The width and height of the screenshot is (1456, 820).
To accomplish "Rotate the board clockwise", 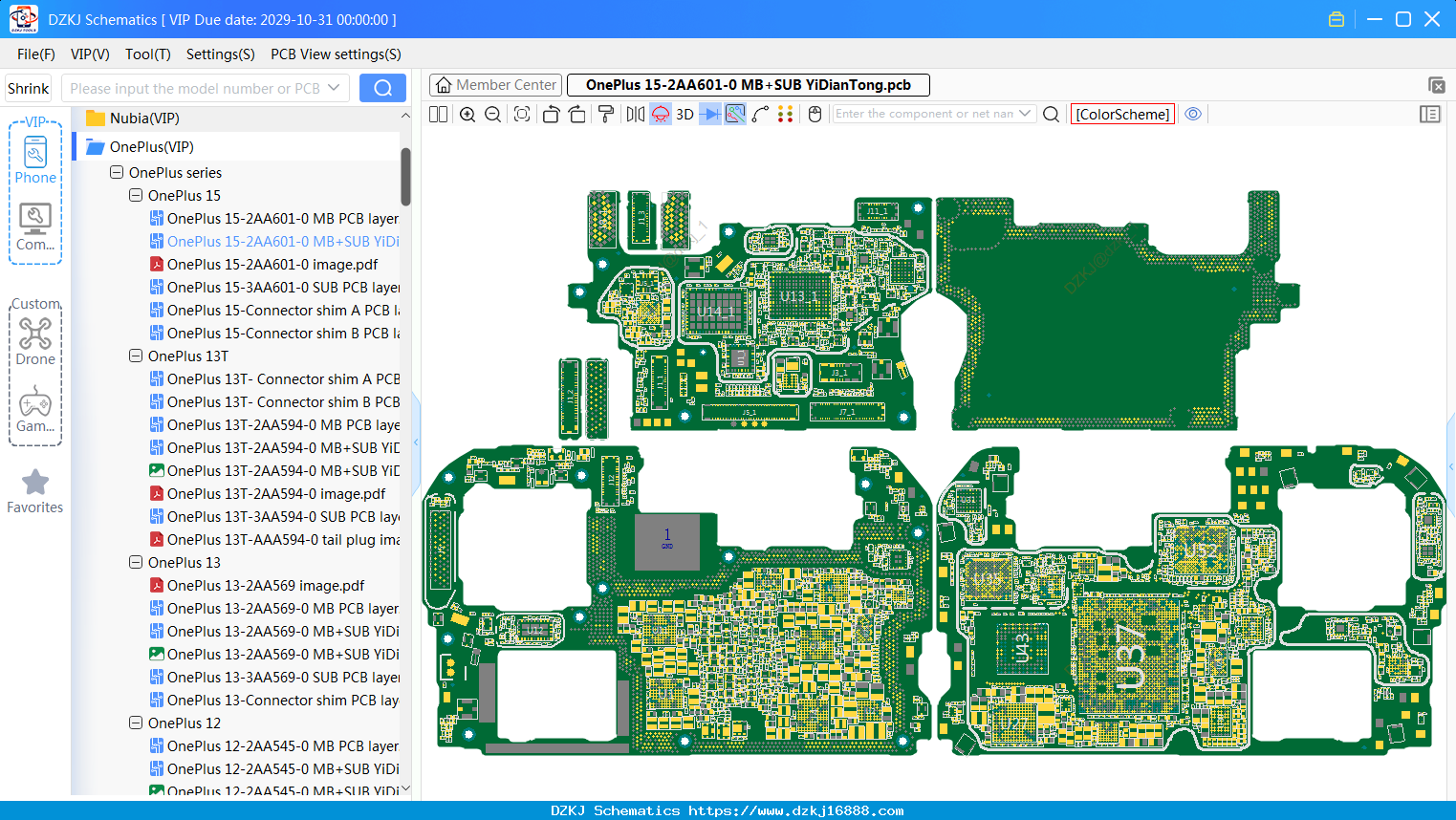I will click(577, 114).
